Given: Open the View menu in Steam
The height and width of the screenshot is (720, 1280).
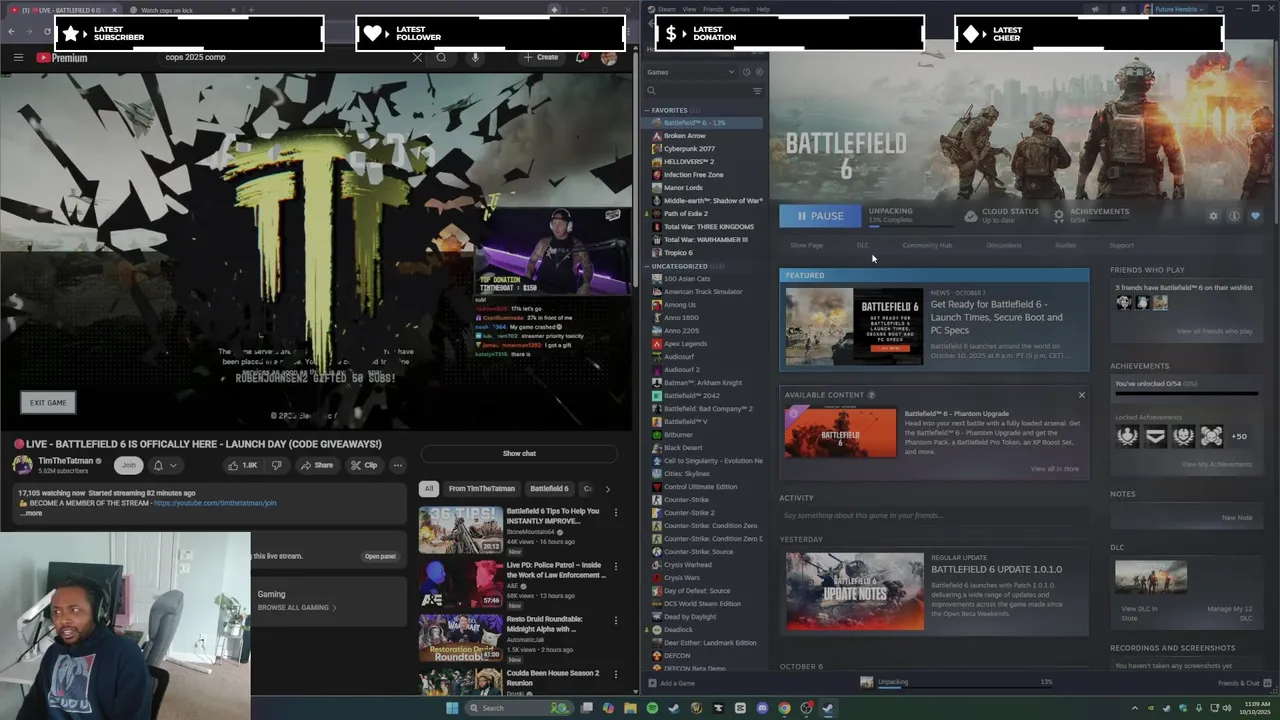Looking at the screenshot, I should [691, 9].
